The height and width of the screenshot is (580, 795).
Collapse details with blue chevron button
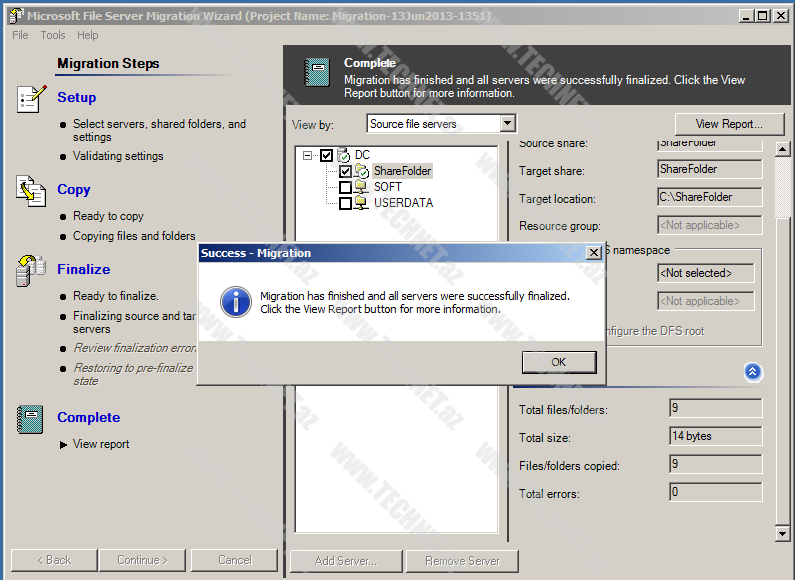pyautogui.click(x=753, y=372)
